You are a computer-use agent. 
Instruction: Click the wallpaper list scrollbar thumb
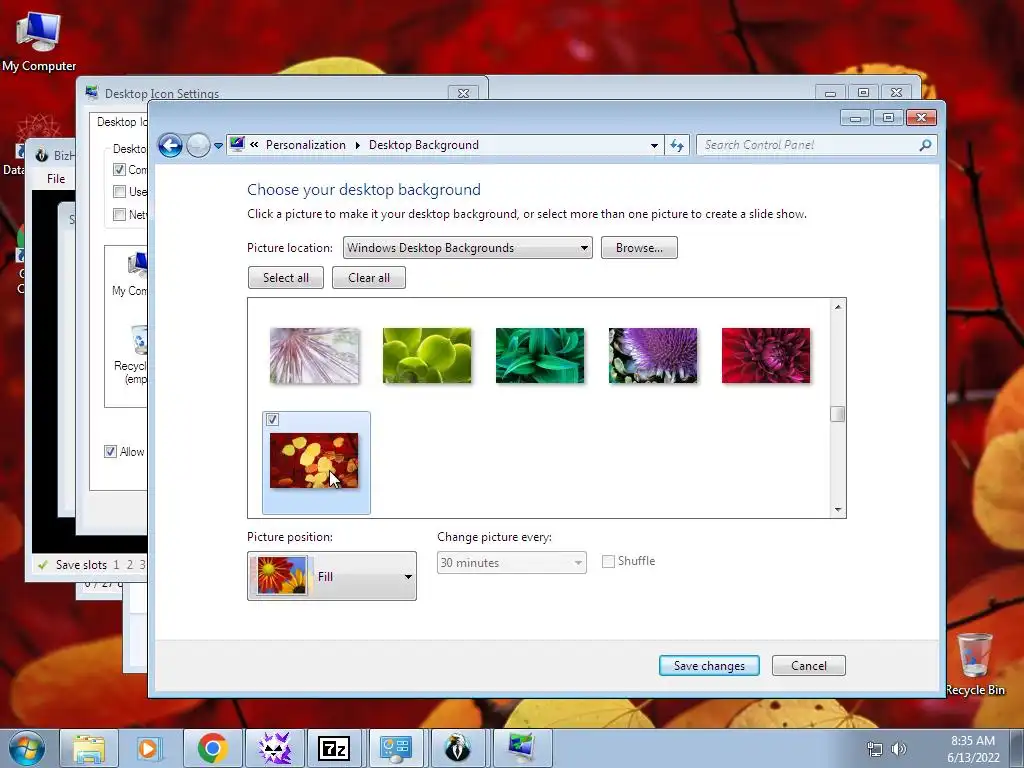[x=838, y=414]
